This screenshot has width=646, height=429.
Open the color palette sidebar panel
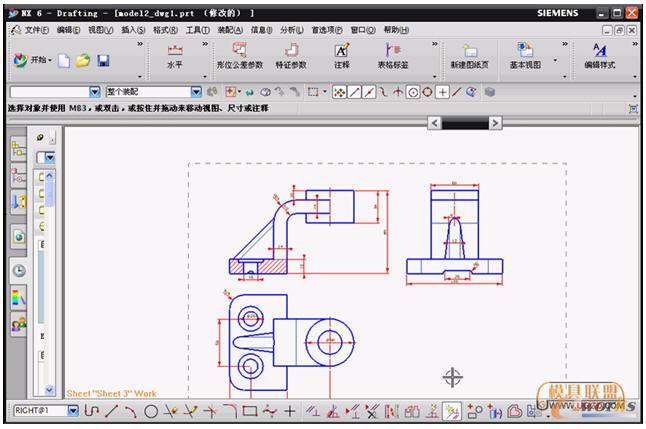click(18, 297)
